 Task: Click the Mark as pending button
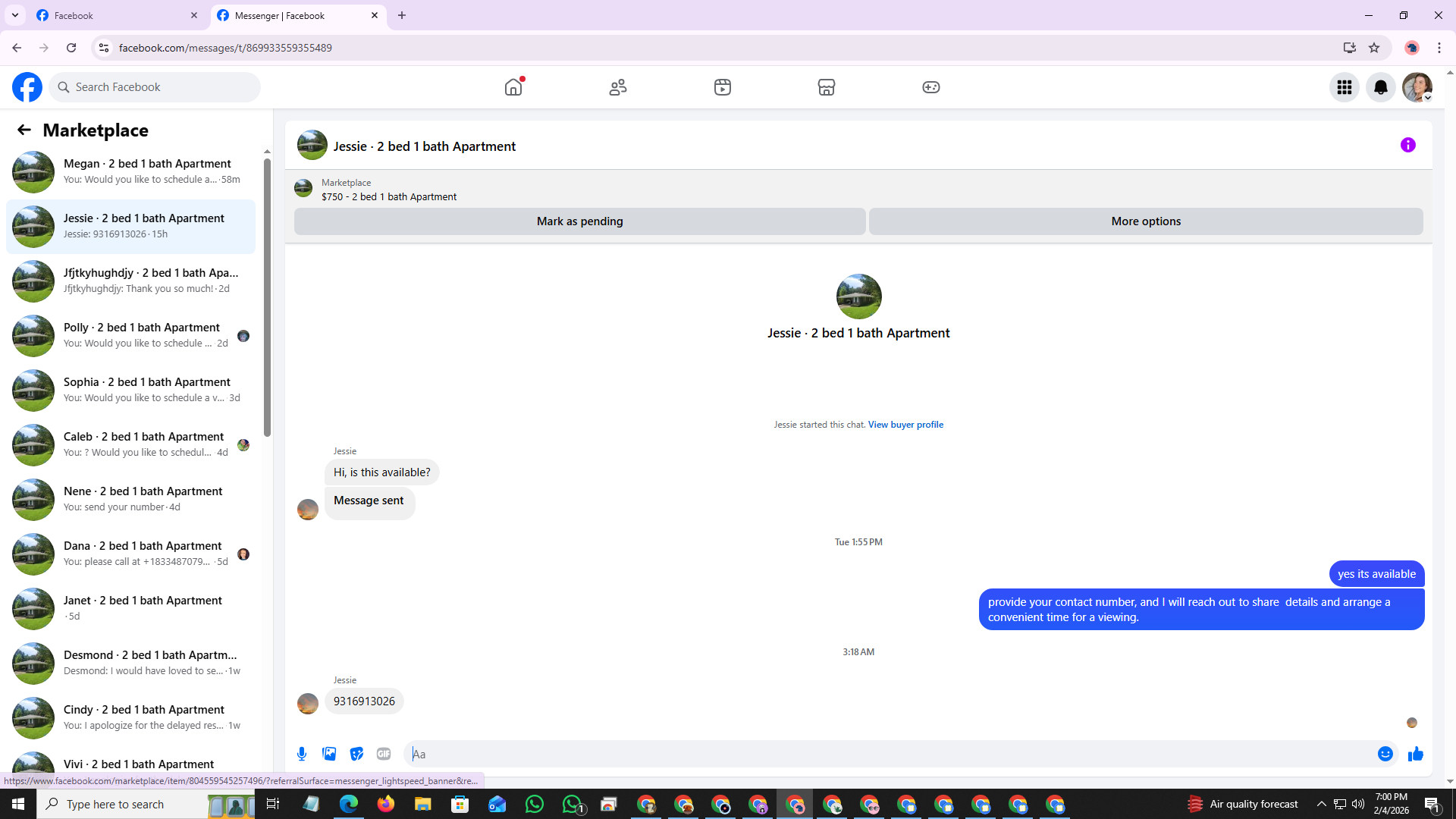pos(579,221)
